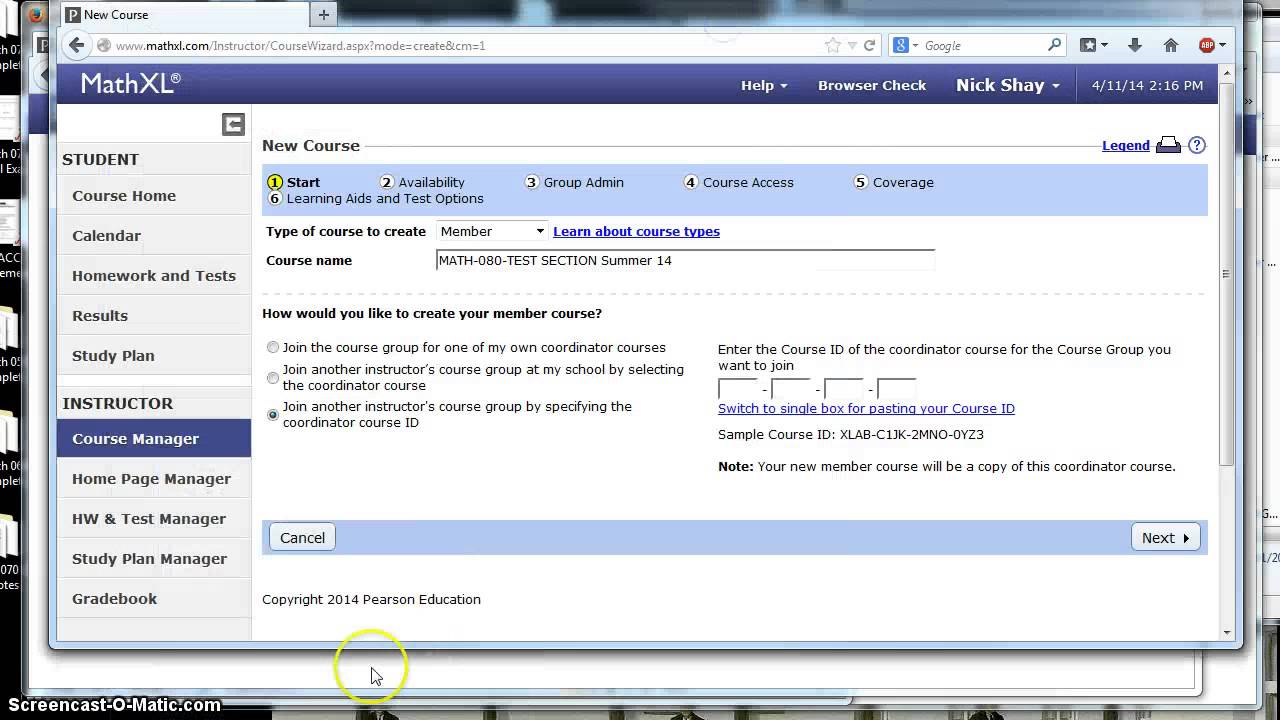The image size is (1280, 720).
Task: Select the join my own coordinator course option
Action: (x=273, y=348)
